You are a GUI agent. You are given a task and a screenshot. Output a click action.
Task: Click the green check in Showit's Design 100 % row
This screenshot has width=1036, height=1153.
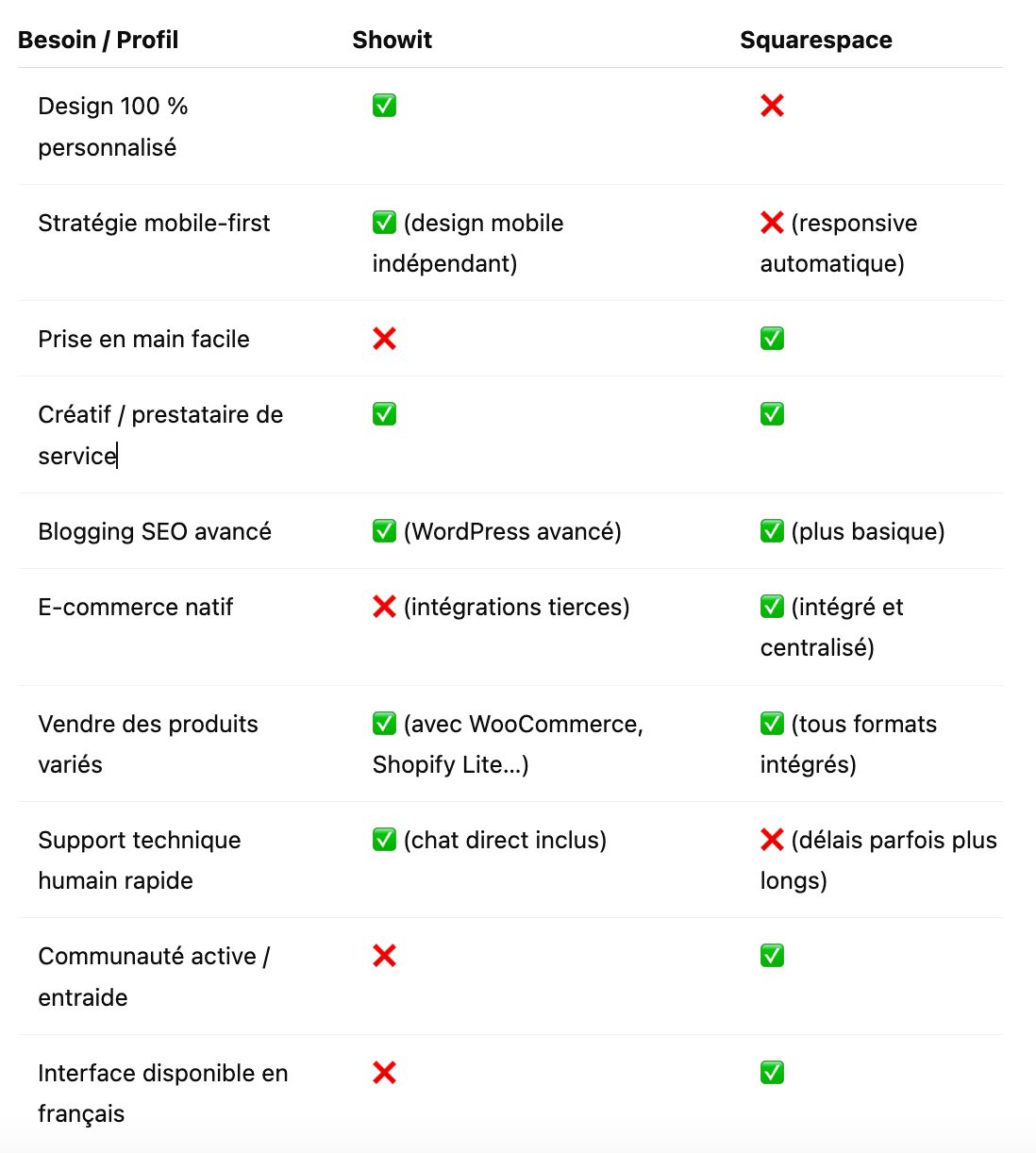coord(384,106)
